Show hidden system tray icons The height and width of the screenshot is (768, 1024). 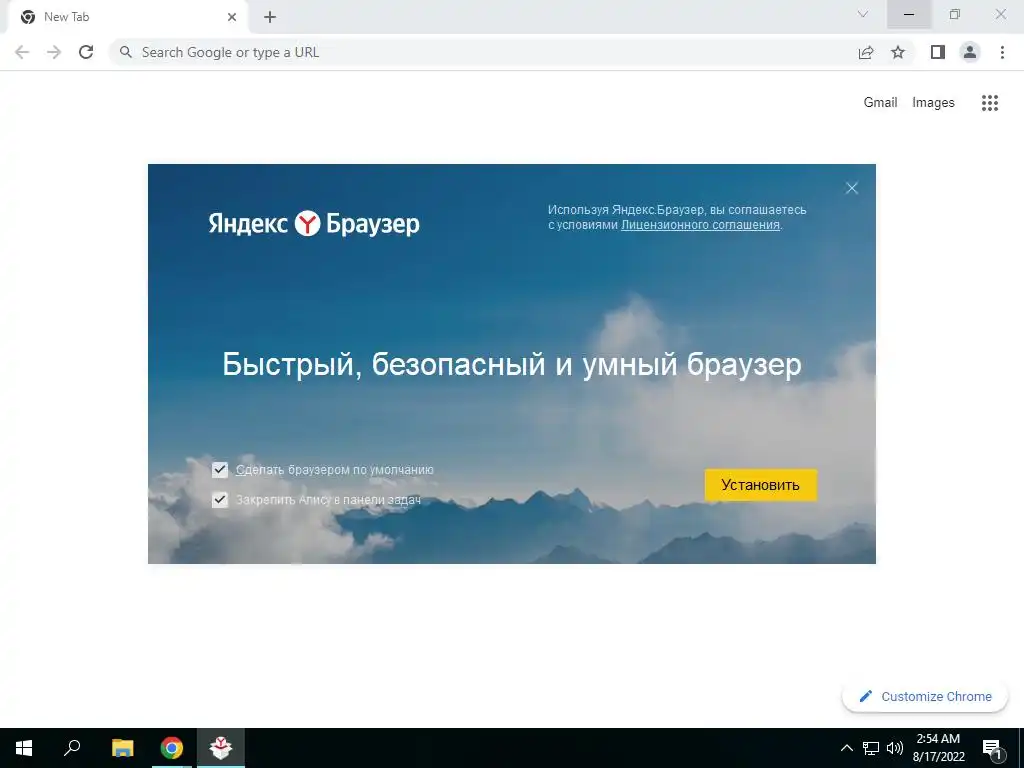(846, 748)
